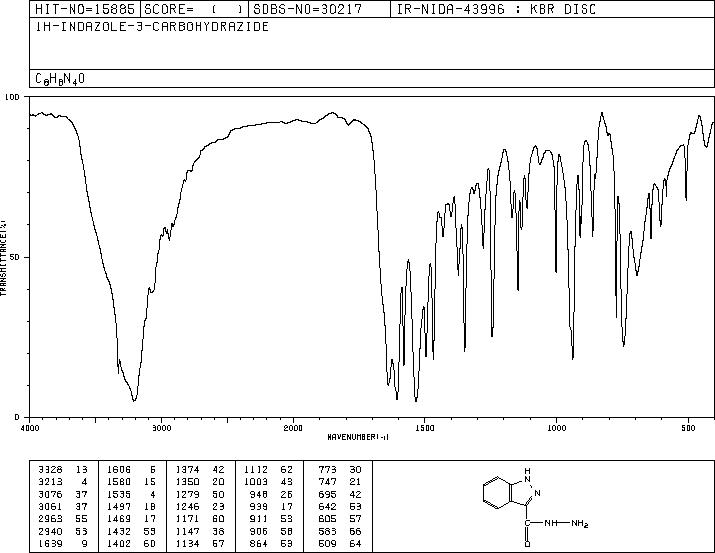Screen dimensions: 715x553
Task: Select the 3061 peak table entry
Action: coord(63,506)
